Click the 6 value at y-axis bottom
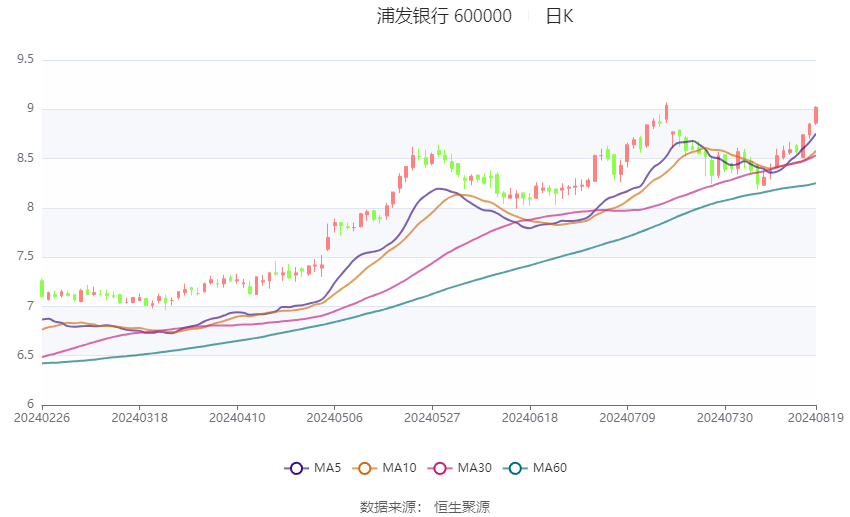 [30, 405]
